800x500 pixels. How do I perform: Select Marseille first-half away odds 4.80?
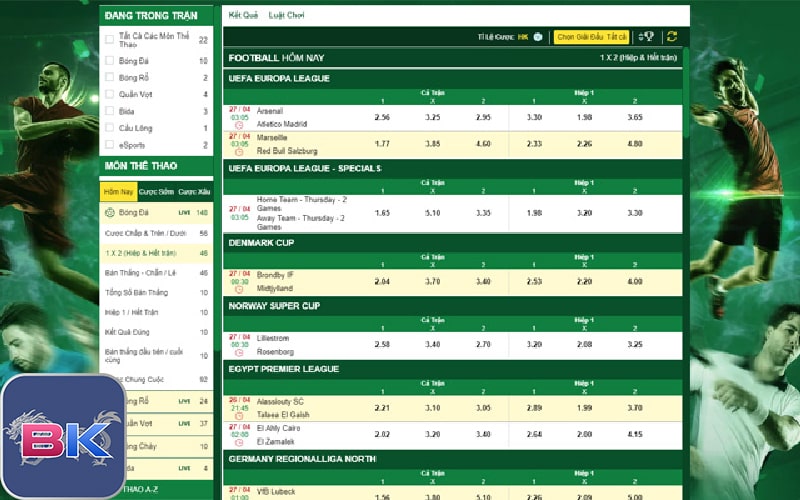635,144
